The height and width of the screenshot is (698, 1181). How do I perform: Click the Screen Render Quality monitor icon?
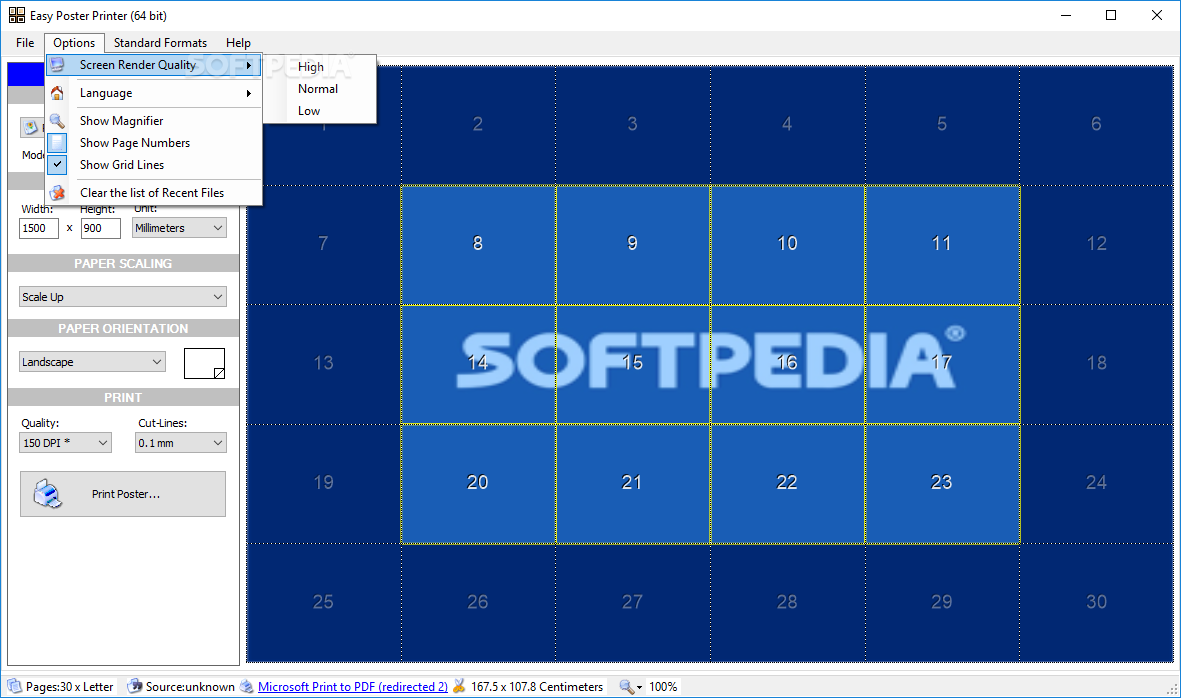(x=57, y=65)
